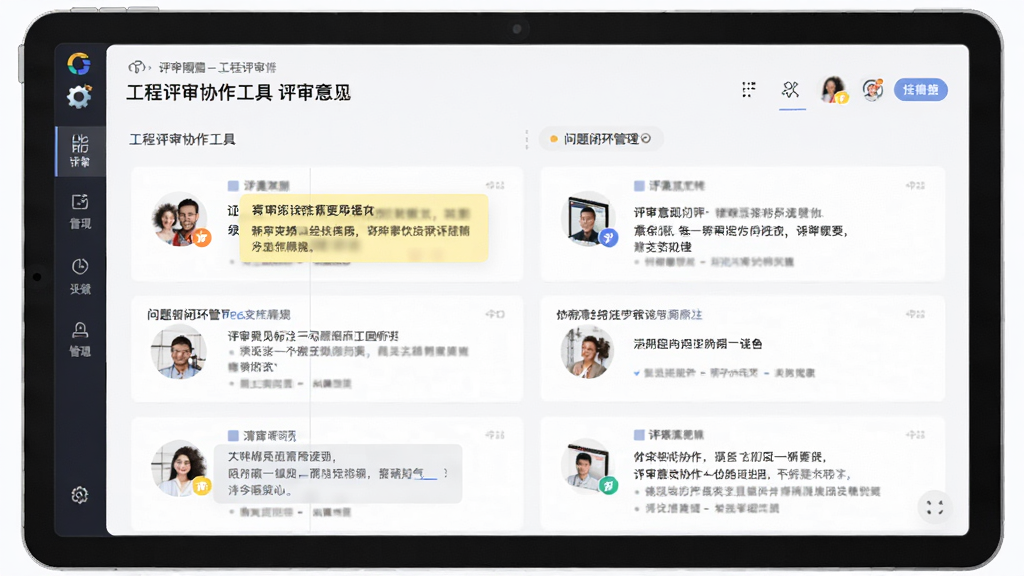Click the colorful G logo in sidebar
The height and width of the screenshot is (576, 1024).
pos(79,64)
